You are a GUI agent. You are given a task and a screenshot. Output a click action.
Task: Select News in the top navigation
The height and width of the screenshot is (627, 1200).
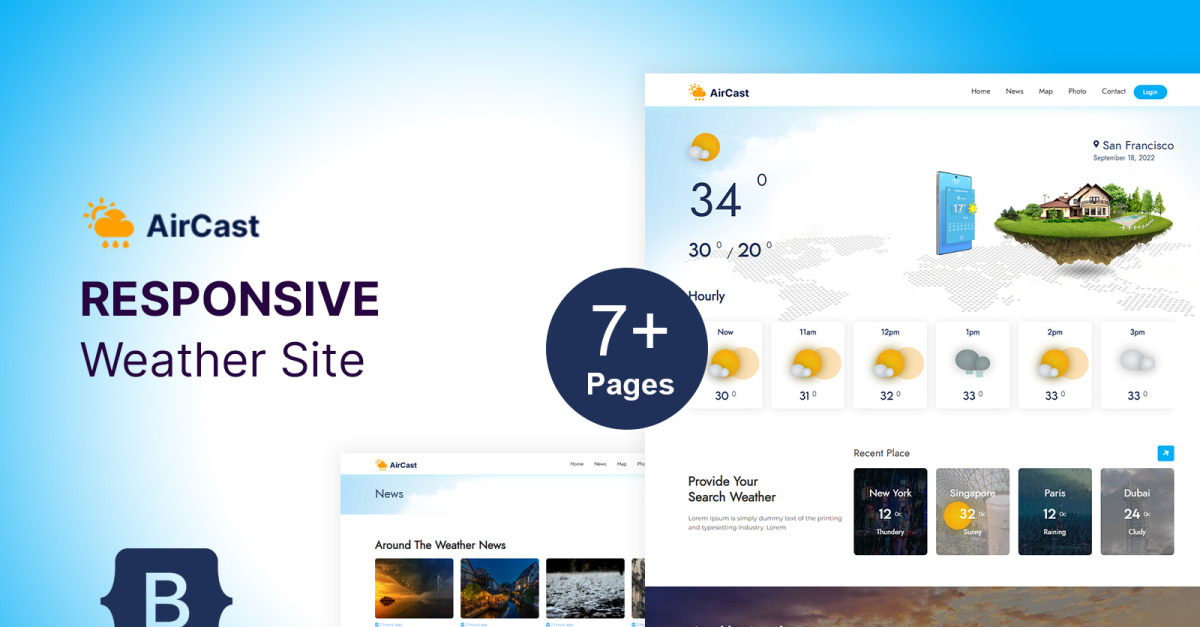(1014, 91)
